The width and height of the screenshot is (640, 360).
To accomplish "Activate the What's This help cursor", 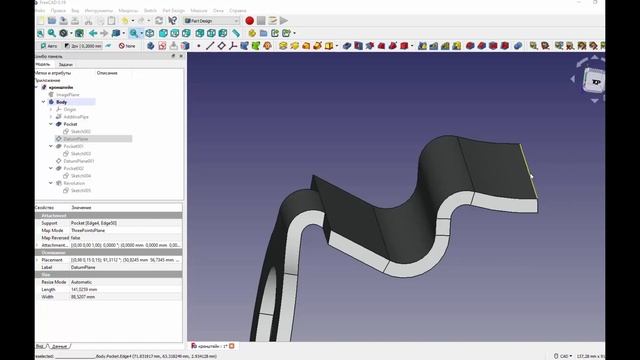I will (x=173, y=20).
